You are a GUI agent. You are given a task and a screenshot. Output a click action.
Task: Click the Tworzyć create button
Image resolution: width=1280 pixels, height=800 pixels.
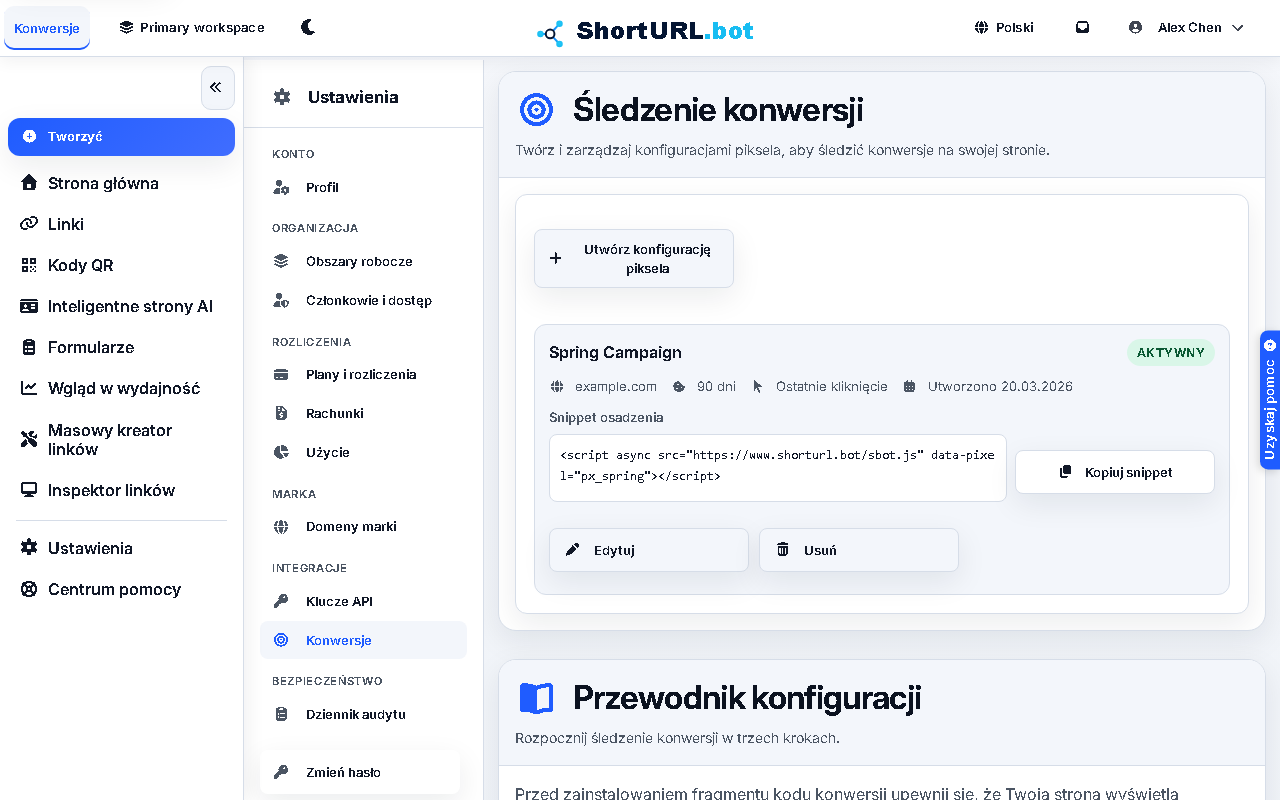tap(121, 137)
